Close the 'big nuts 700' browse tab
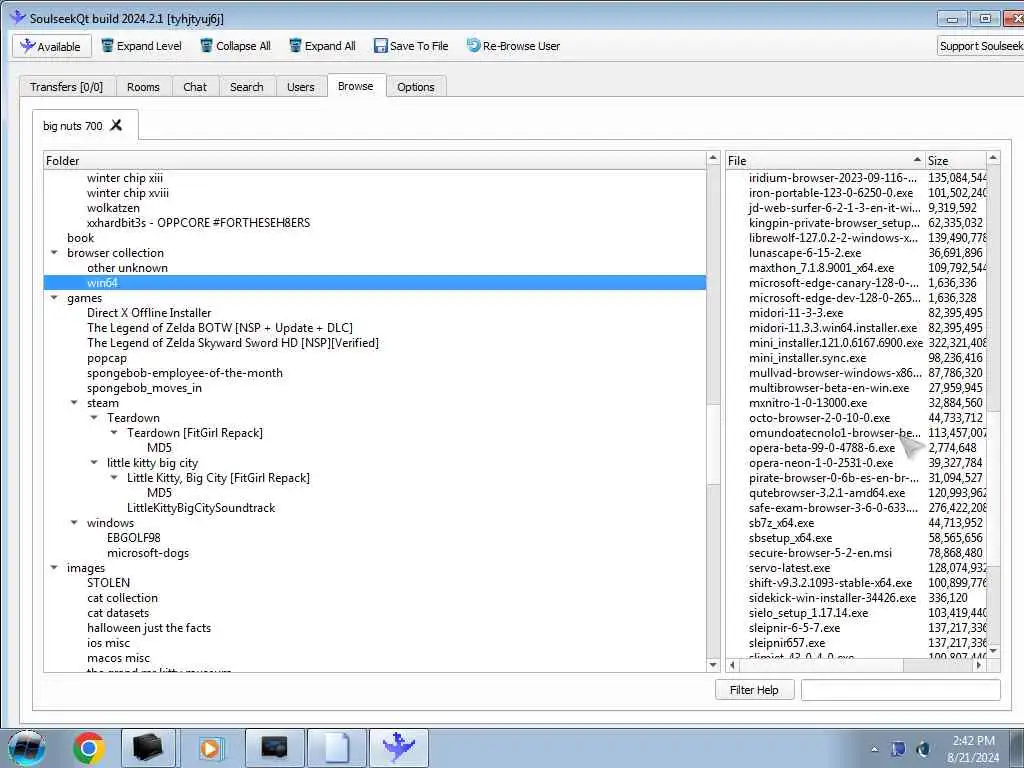This screenshot has height=768, width=1024. click(116, 125)
